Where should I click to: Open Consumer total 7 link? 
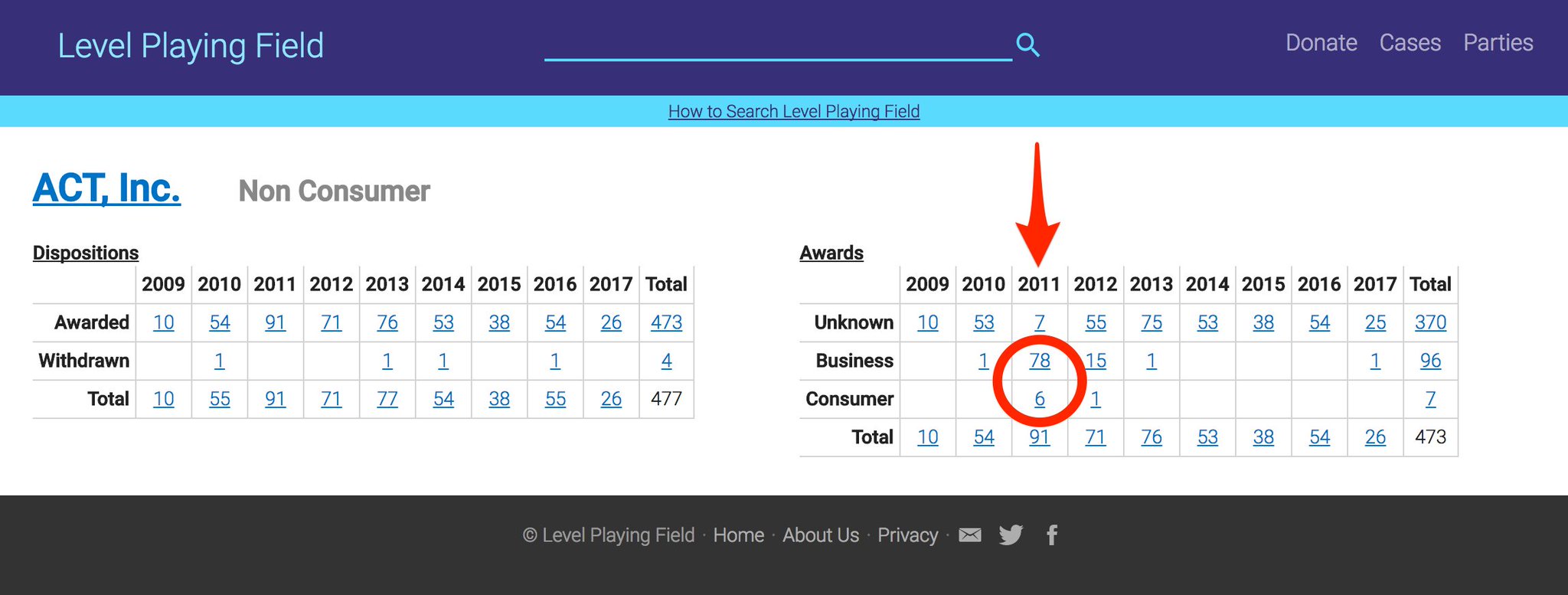[x=1431, y=399]
